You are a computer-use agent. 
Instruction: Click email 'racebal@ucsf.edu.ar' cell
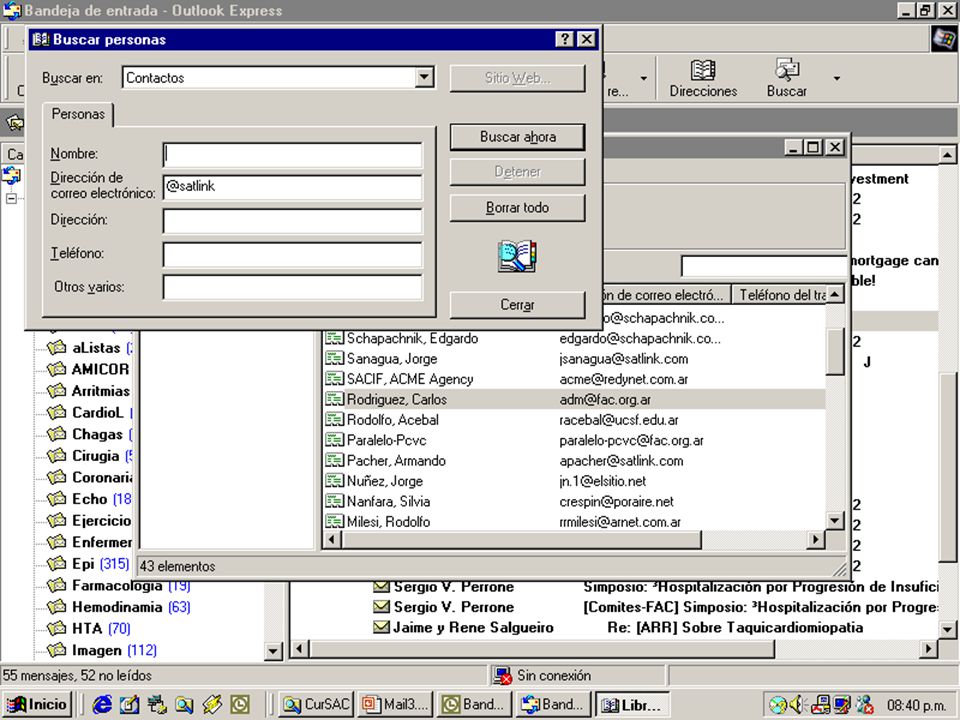(618, 420)
